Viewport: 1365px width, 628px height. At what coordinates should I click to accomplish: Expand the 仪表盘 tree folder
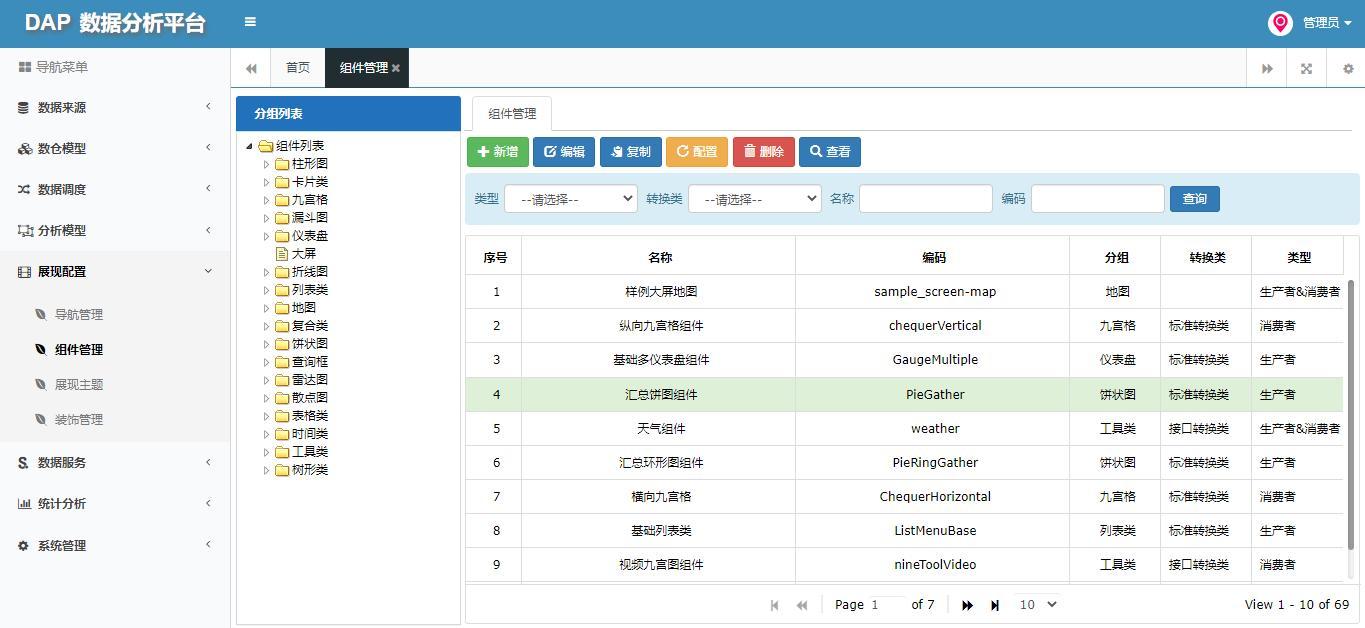coord(267,236)
